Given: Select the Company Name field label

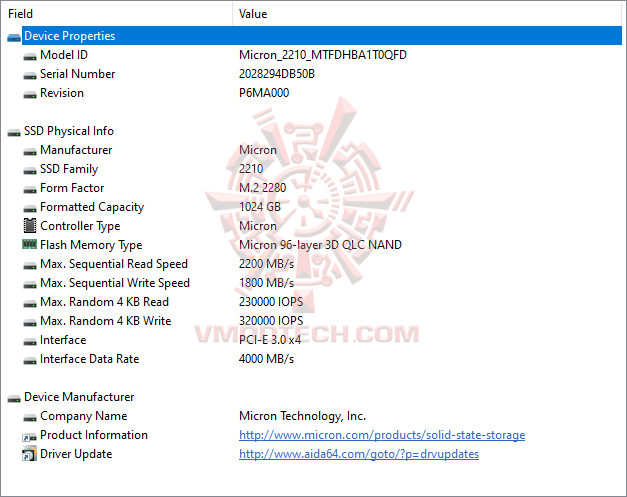Looking at the screenshot, I should [84, 416].
